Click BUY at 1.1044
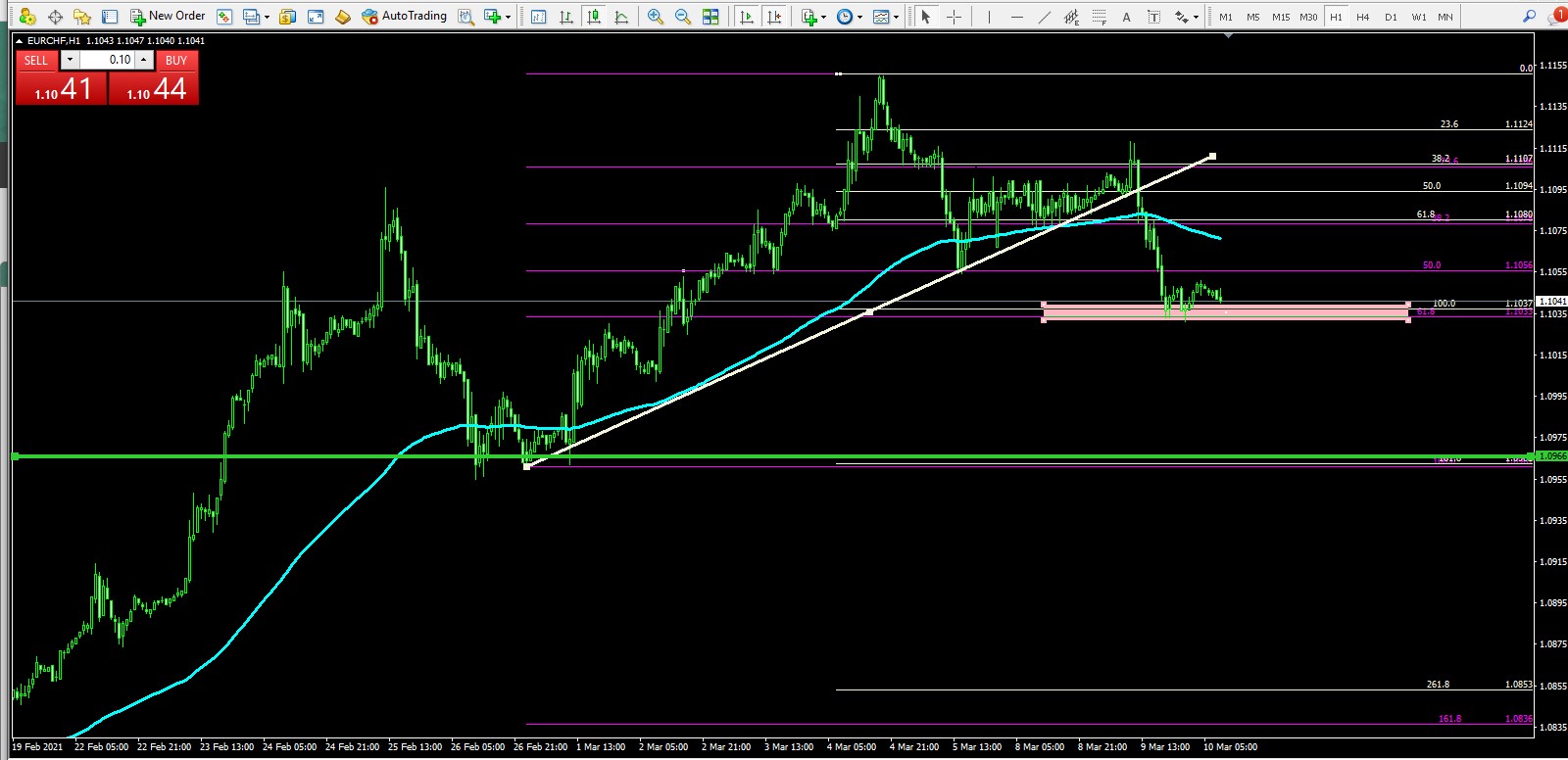 [x=155, y=88]
